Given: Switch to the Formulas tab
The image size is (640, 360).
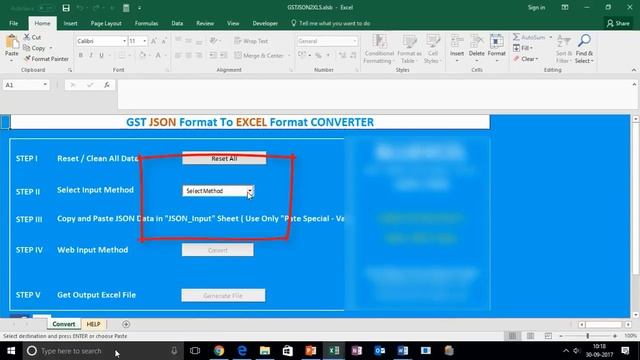Looking at the screenshot, I should [146, 23].
